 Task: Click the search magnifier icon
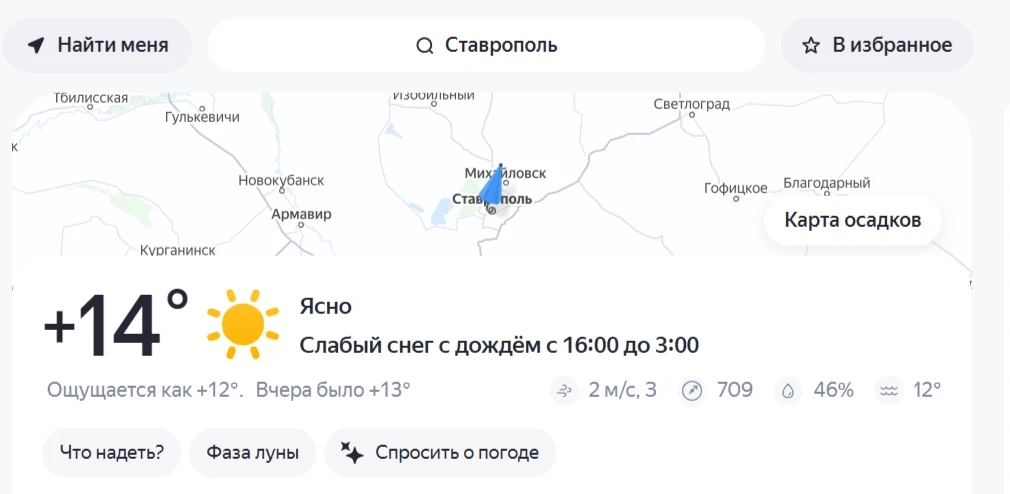coord(425,46)
